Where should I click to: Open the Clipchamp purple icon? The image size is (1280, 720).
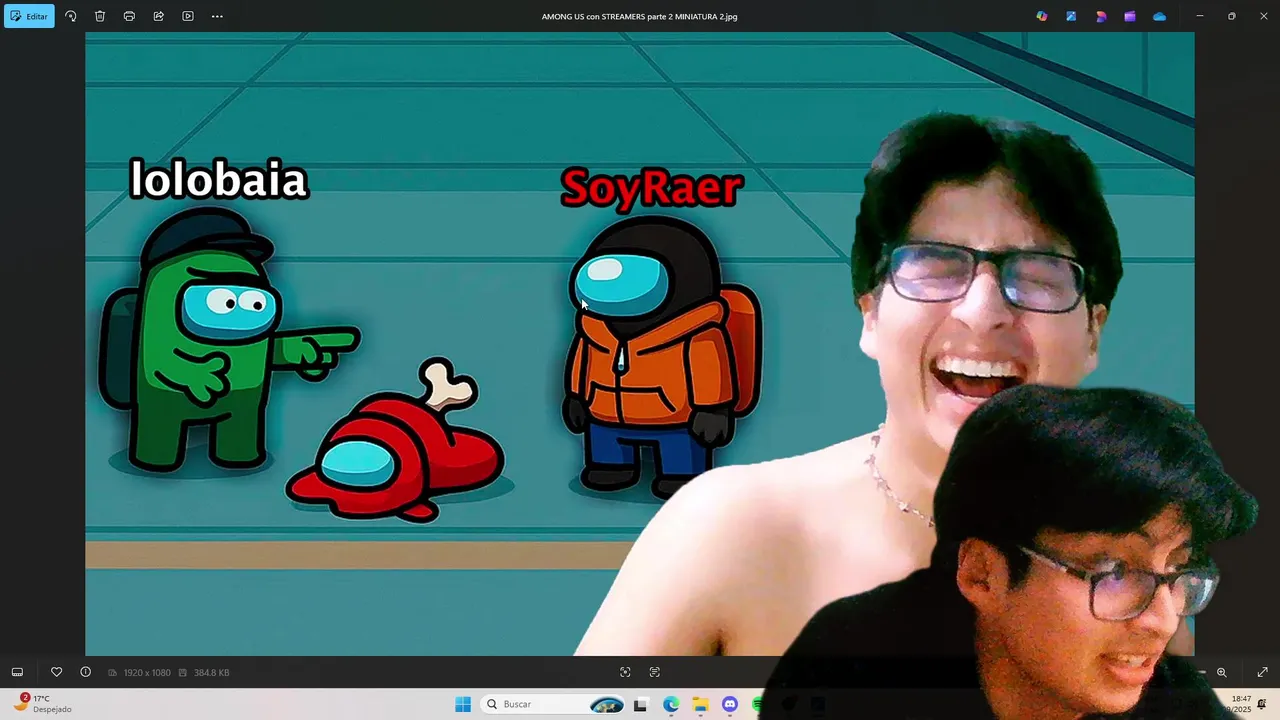point(1130,16)
